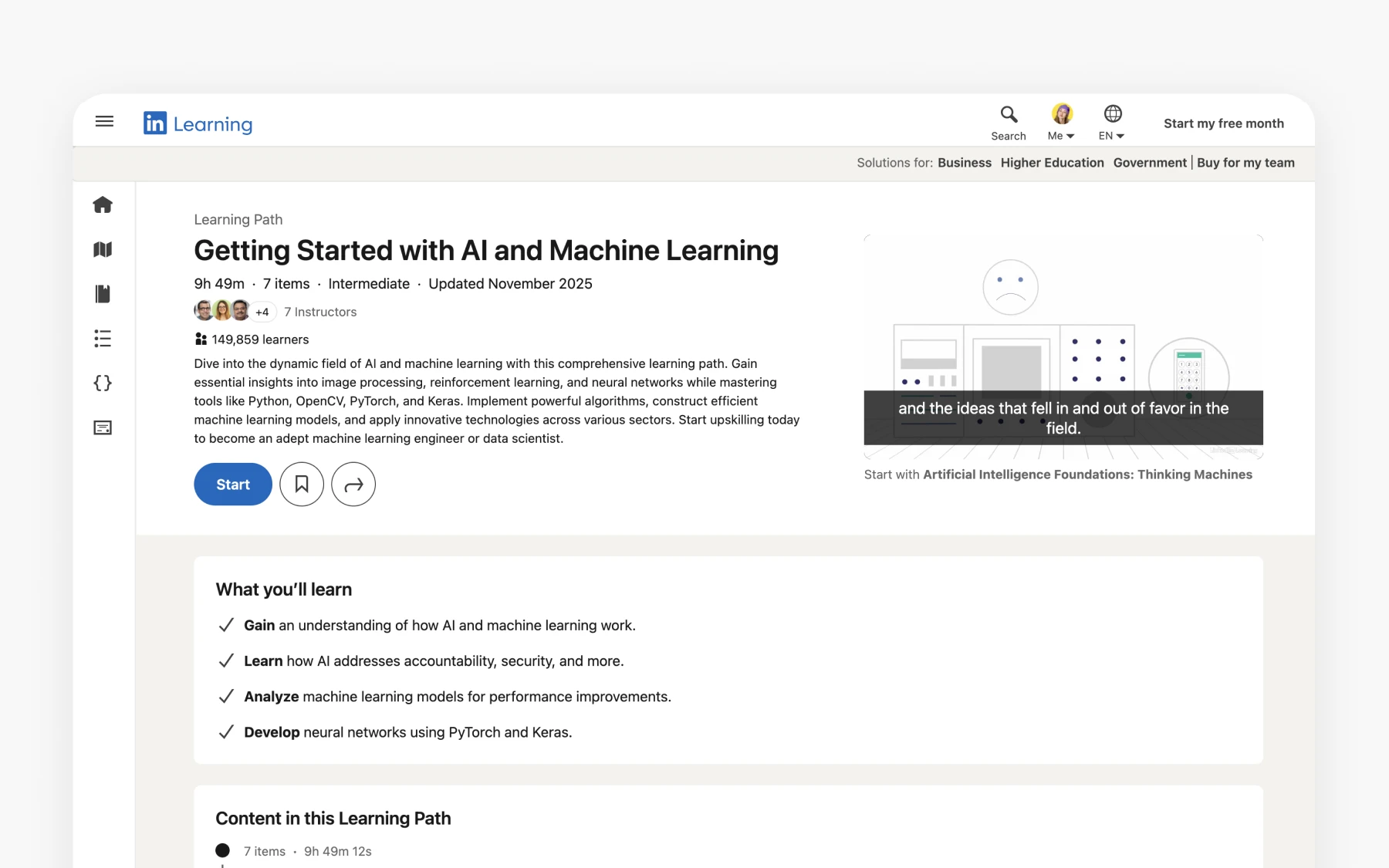Share the learning path with arrow icon
1389x868 pixels.
(x=353, y=485)
